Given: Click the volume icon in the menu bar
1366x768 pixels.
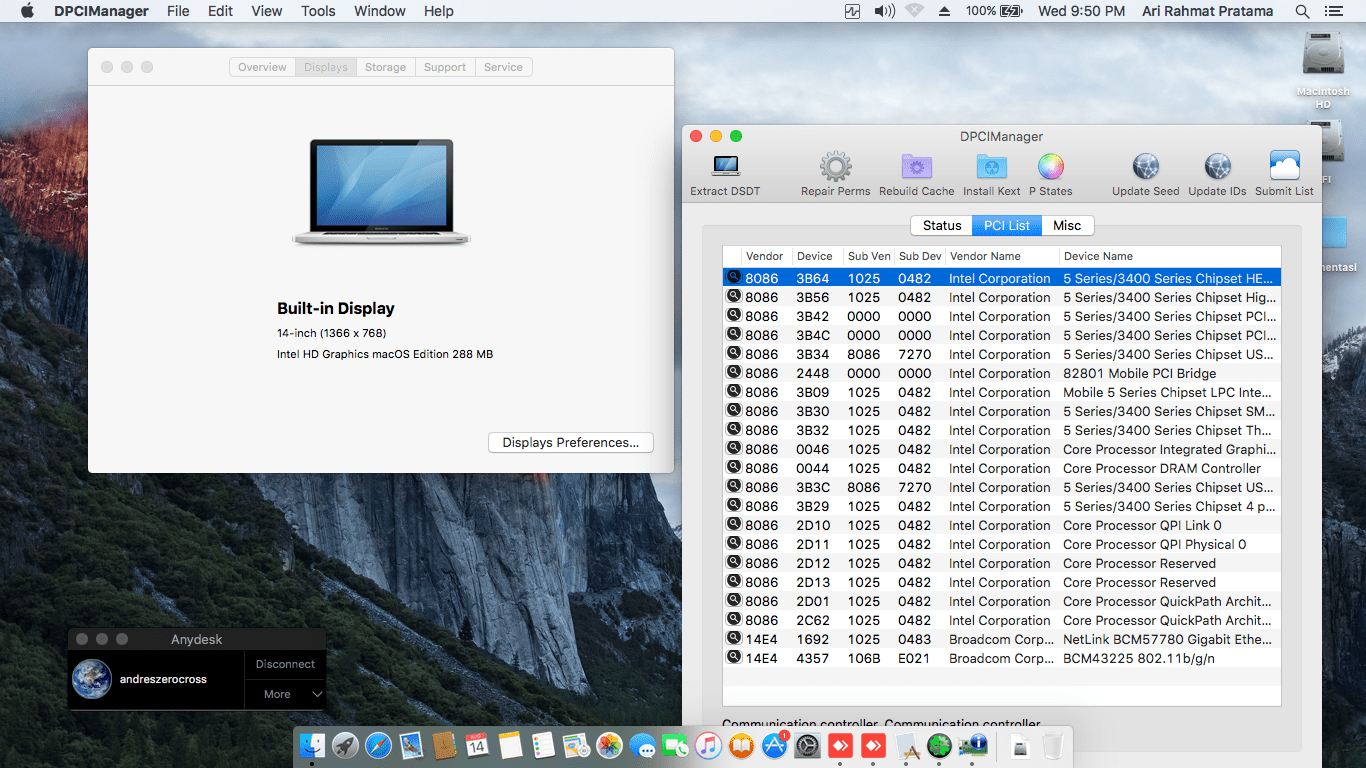Looking at the screenshot, I should [884, 11].
